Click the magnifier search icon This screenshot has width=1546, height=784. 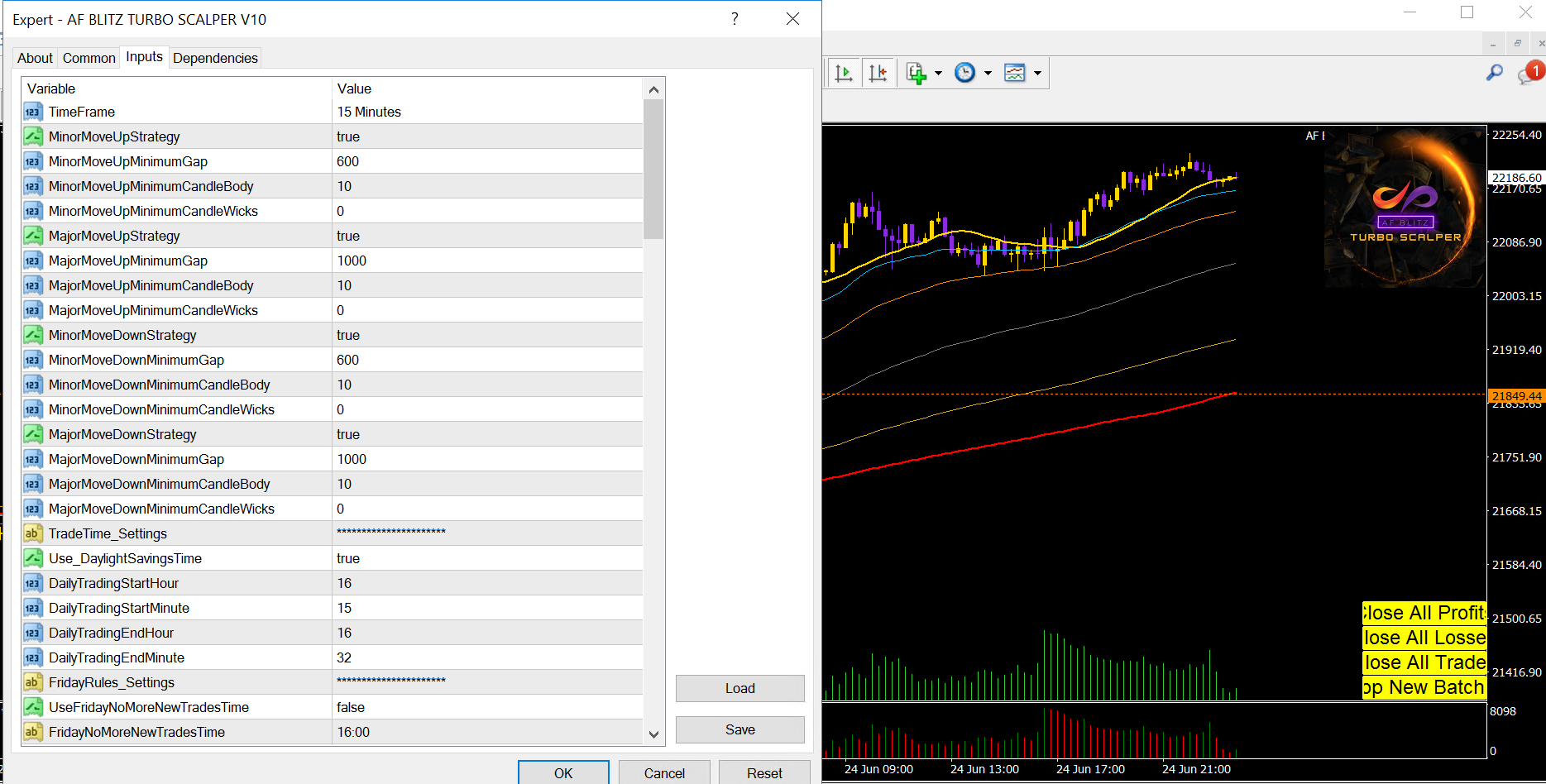pos(1494,73)
